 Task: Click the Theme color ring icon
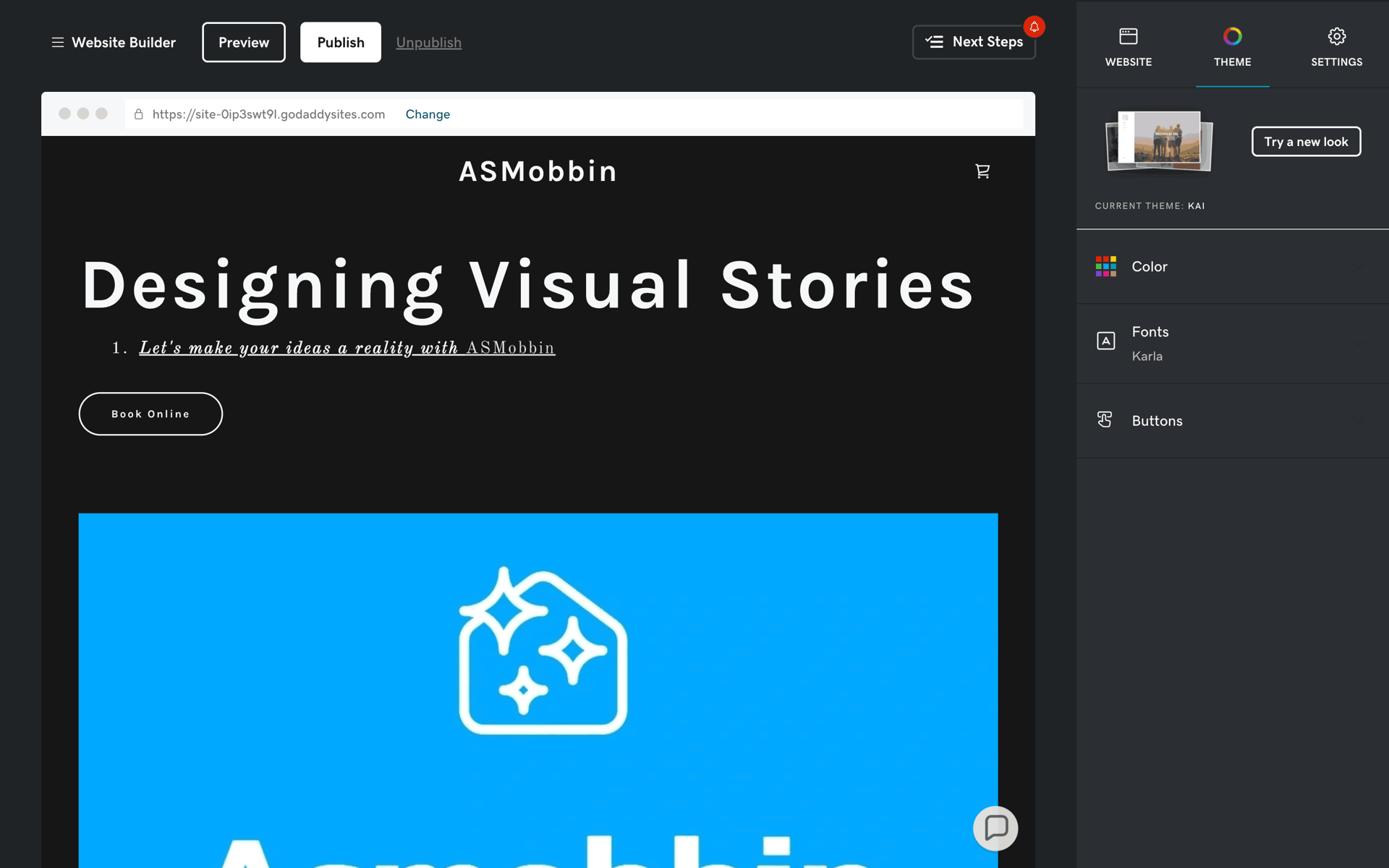click(1233, 36)
